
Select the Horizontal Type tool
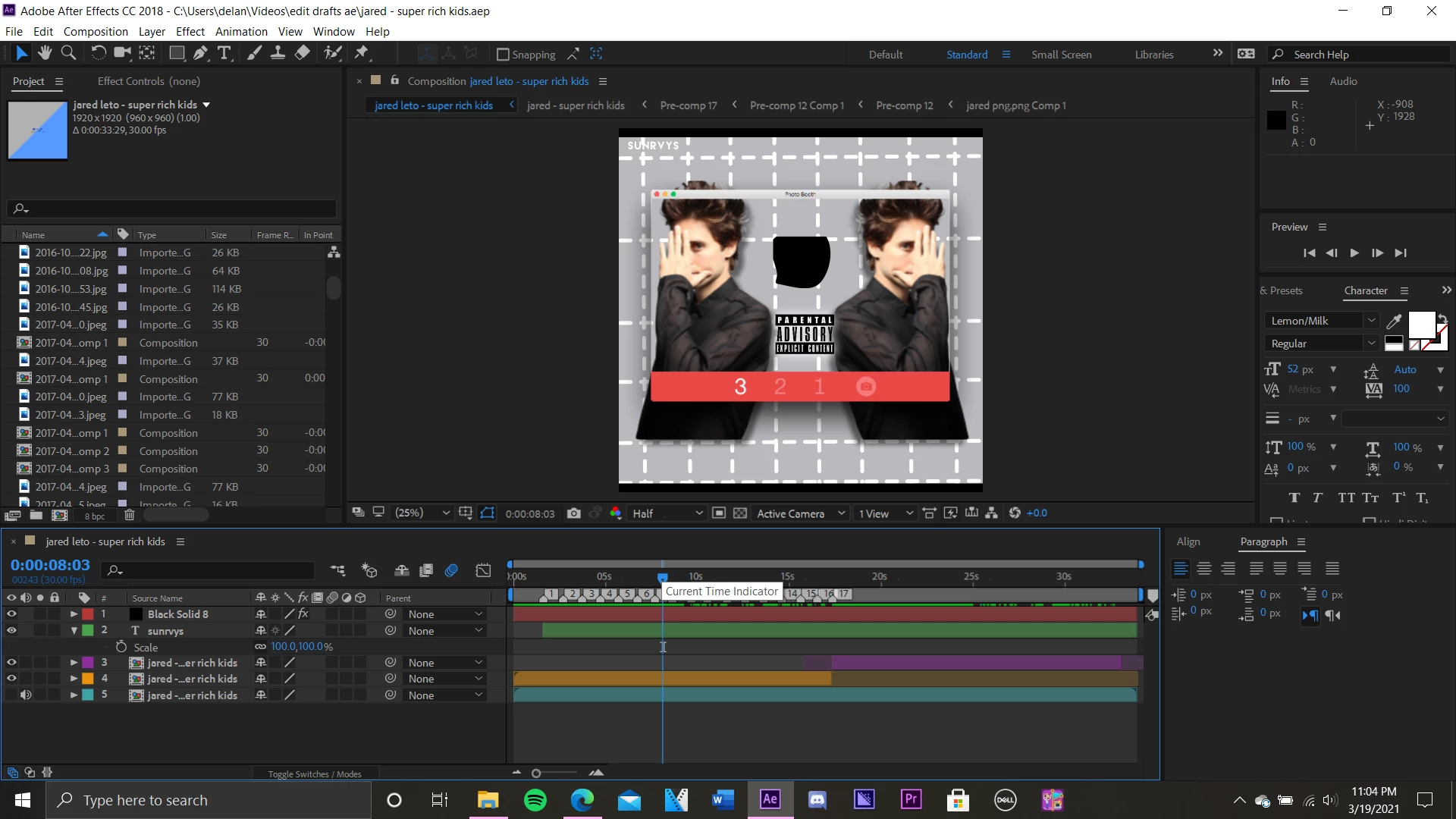[x=224, y=53]
